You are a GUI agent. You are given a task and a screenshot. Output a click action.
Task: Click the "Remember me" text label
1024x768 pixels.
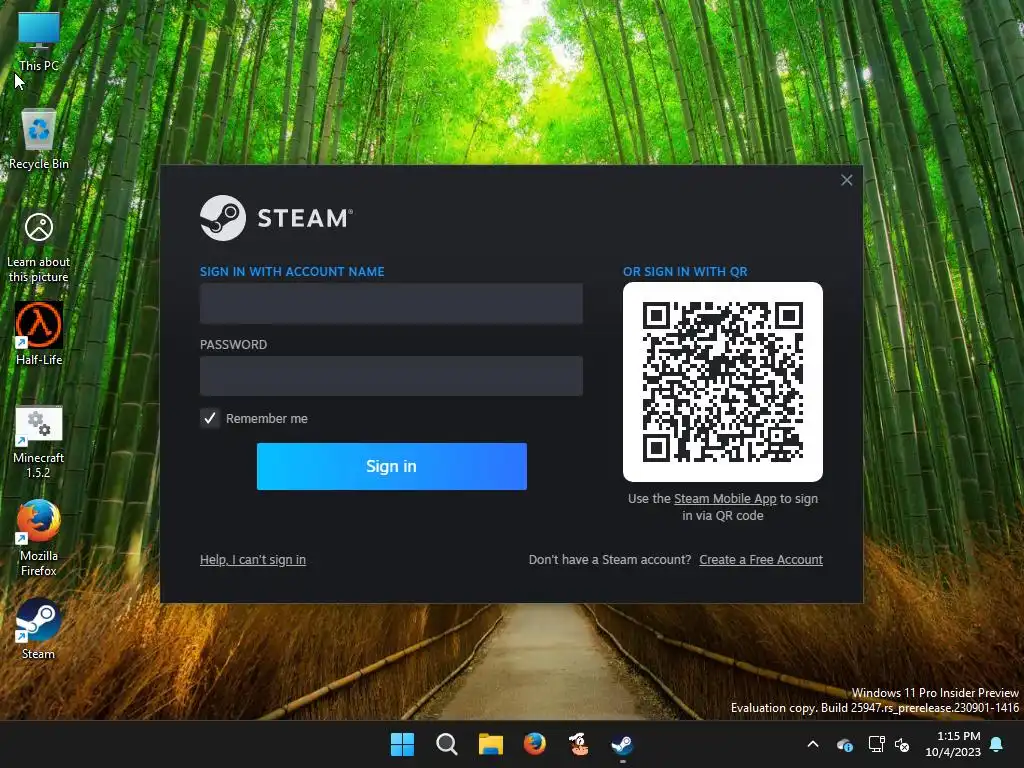click(x=266, y=419)
